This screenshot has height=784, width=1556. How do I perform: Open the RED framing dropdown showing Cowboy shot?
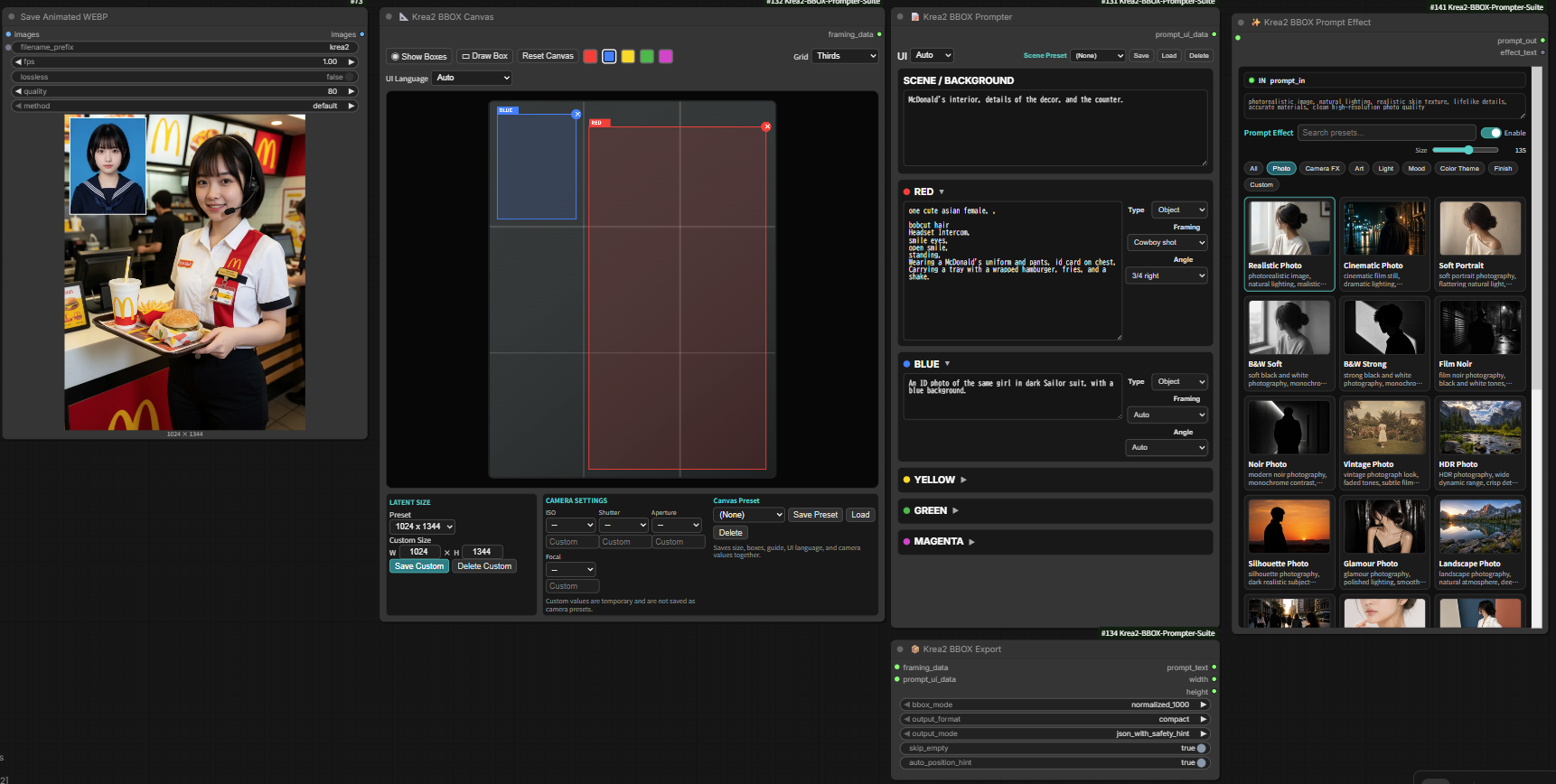pyautogui.click(x=1167, y=242)
